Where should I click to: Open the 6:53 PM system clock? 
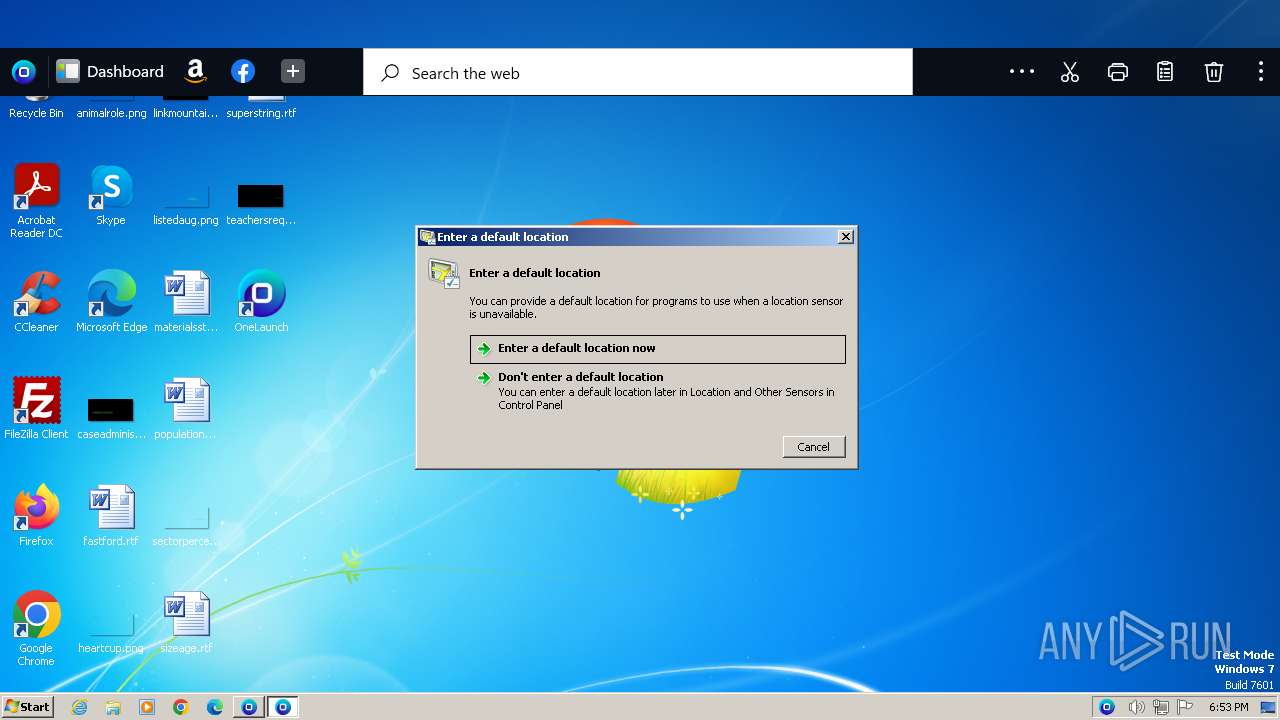pyautogui.click(x=1229, y=707)
